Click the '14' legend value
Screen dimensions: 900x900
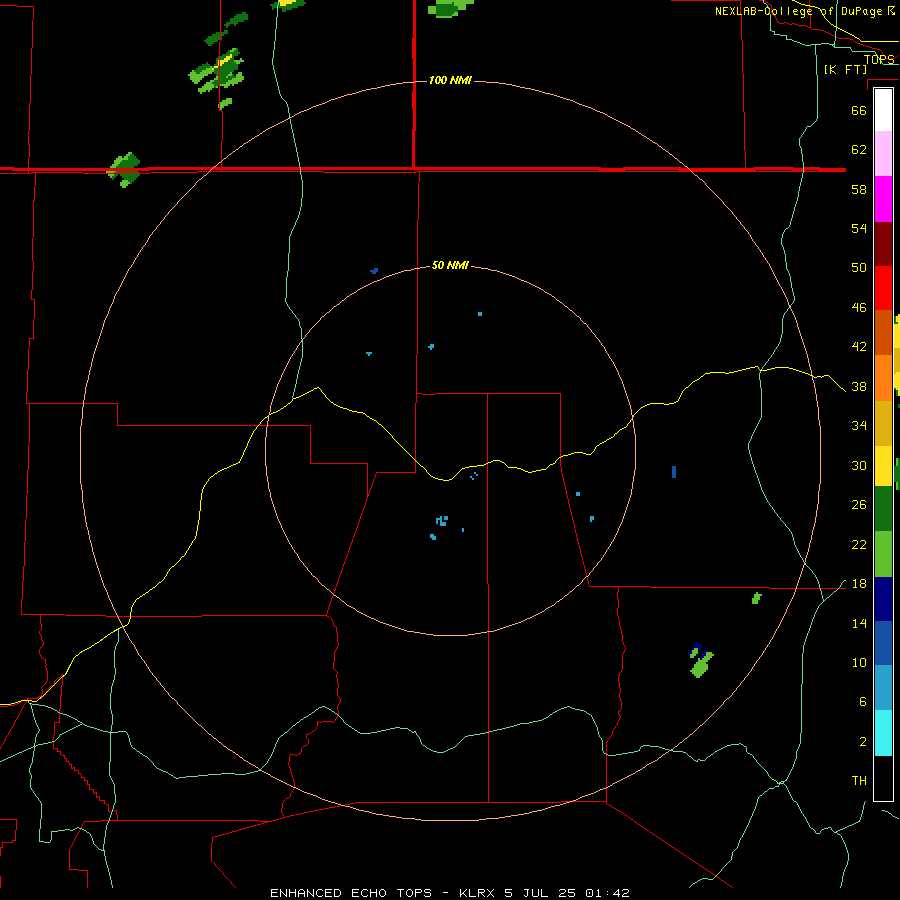tap(859, 623)
